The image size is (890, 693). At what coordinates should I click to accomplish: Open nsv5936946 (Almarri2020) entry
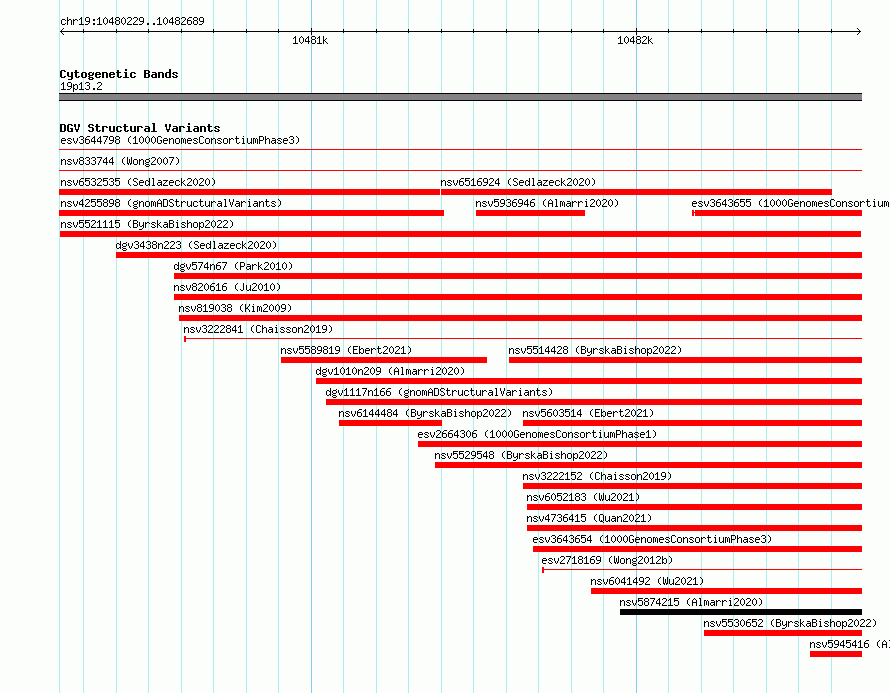pos(547,203)
